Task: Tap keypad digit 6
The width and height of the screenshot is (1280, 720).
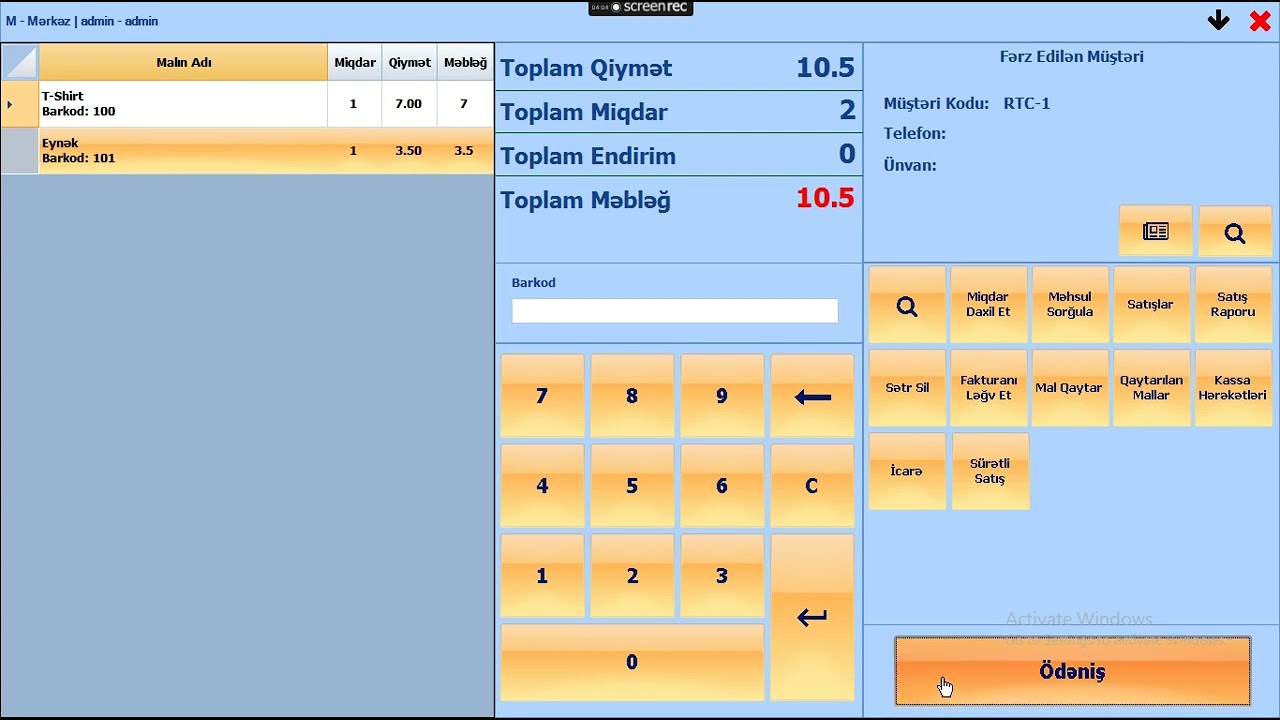Action: [x=722, y=486]
